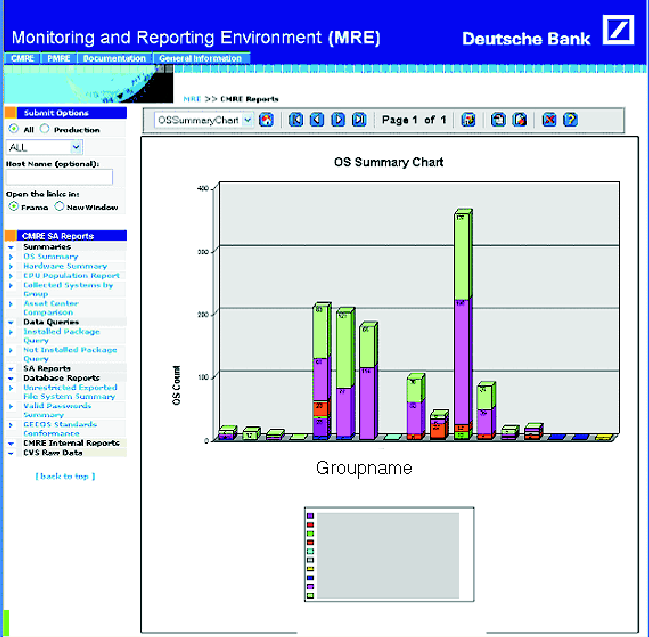Switch to the PMRE tab
Image resolution: width=649 pixels, height=637 pixels.
(59, 59)
